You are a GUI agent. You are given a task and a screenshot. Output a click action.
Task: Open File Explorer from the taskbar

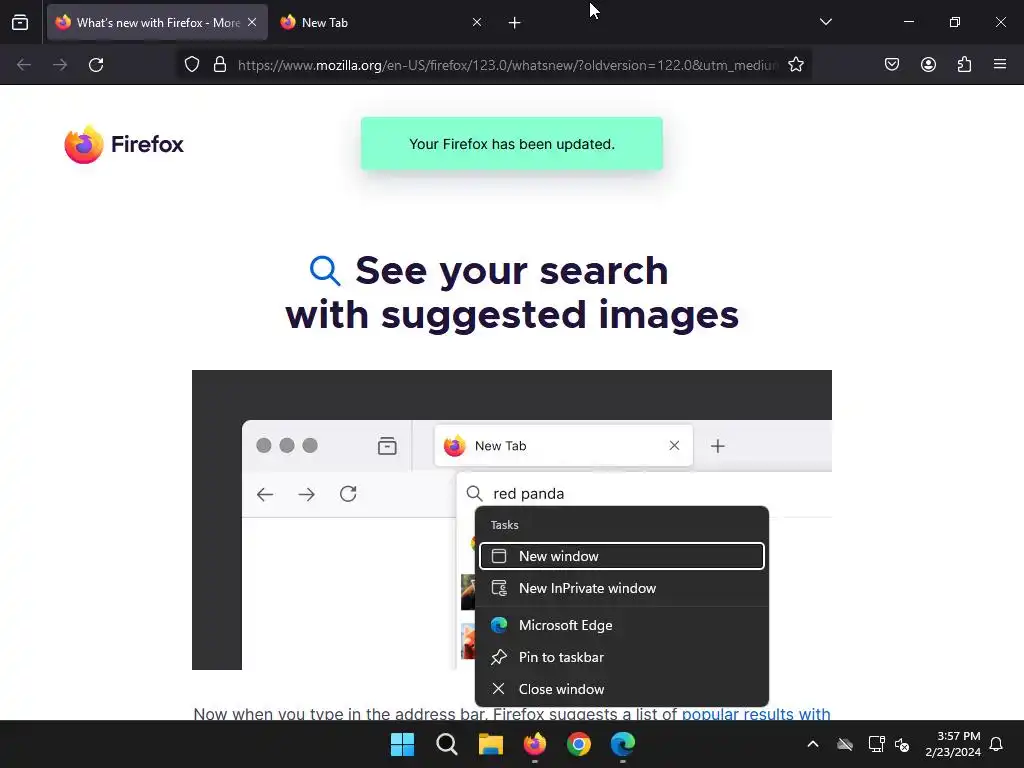490,744
